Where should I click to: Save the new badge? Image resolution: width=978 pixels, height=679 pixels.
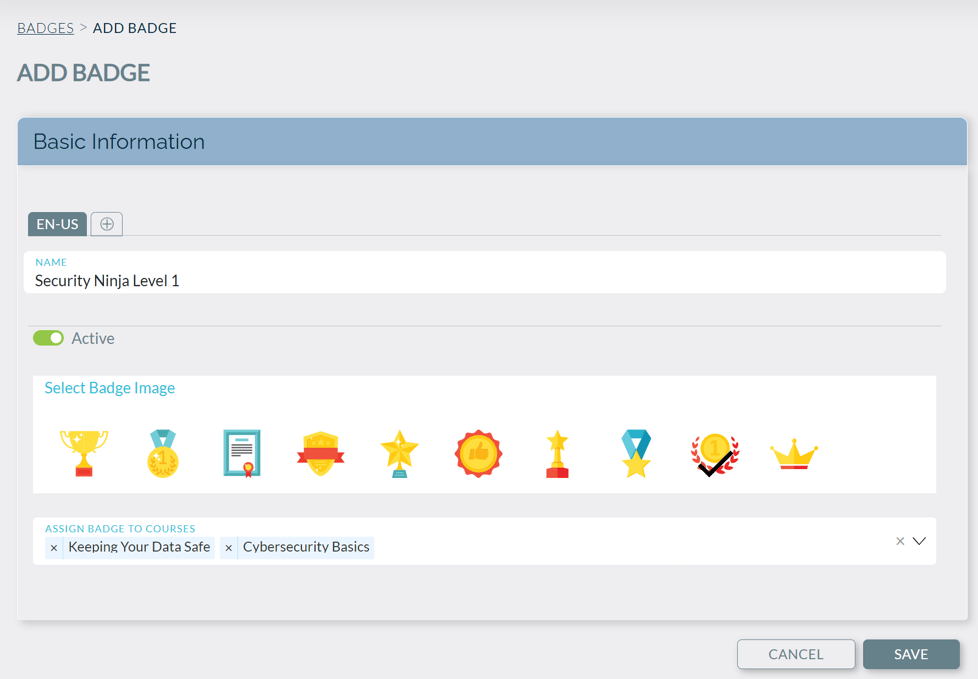tap(911, 654)
